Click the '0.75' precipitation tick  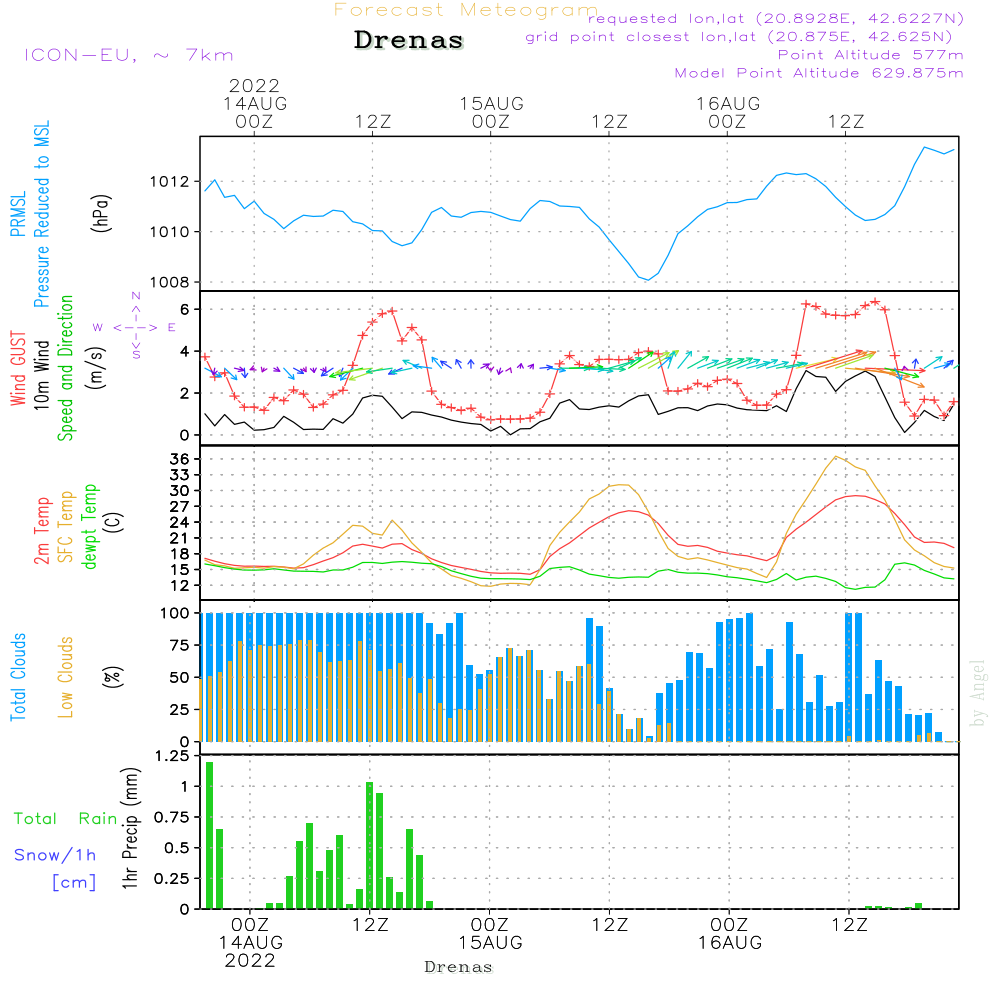[x=172, y=818]
